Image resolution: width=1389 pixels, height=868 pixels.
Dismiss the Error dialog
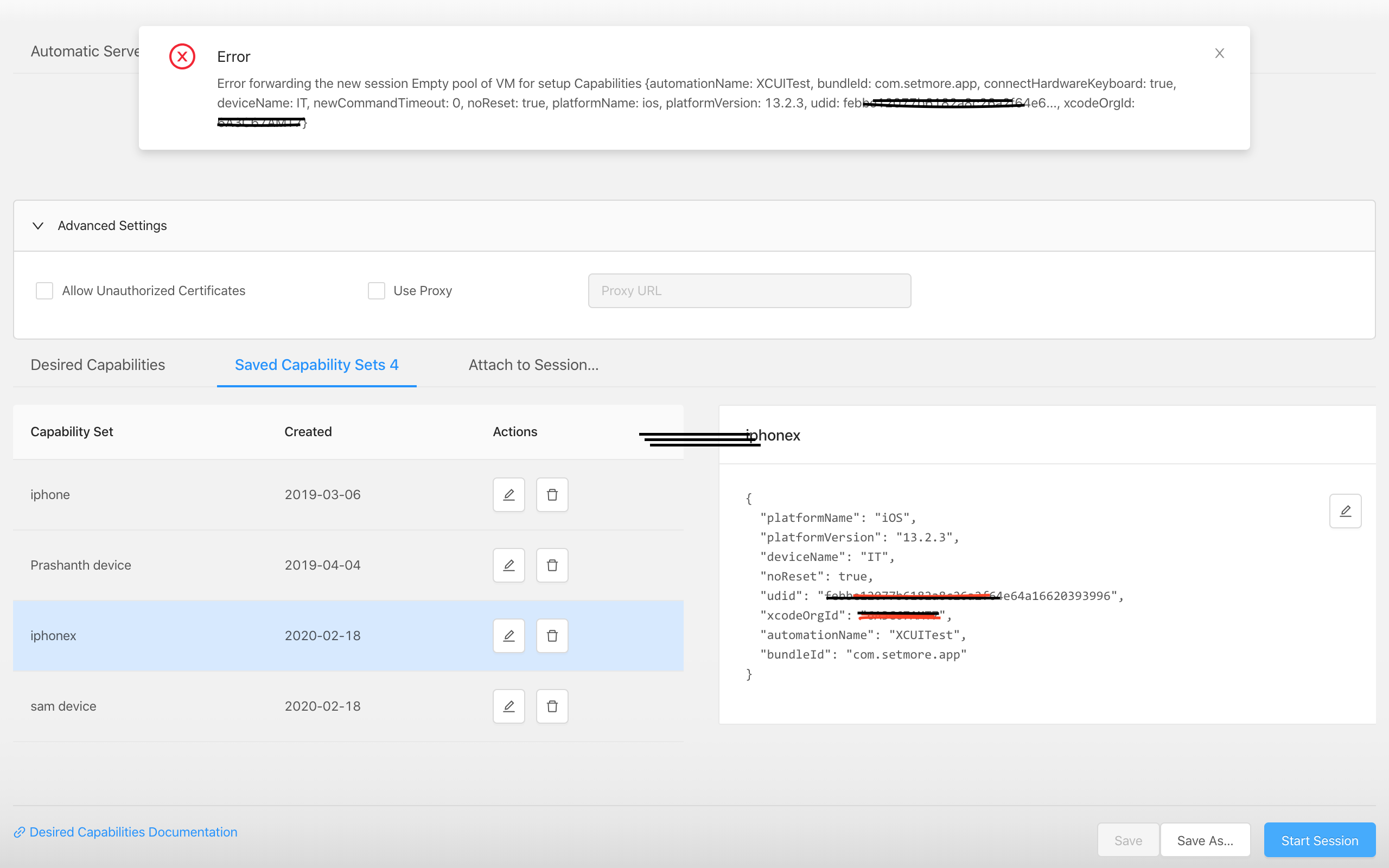click(x=1219, y=53)
